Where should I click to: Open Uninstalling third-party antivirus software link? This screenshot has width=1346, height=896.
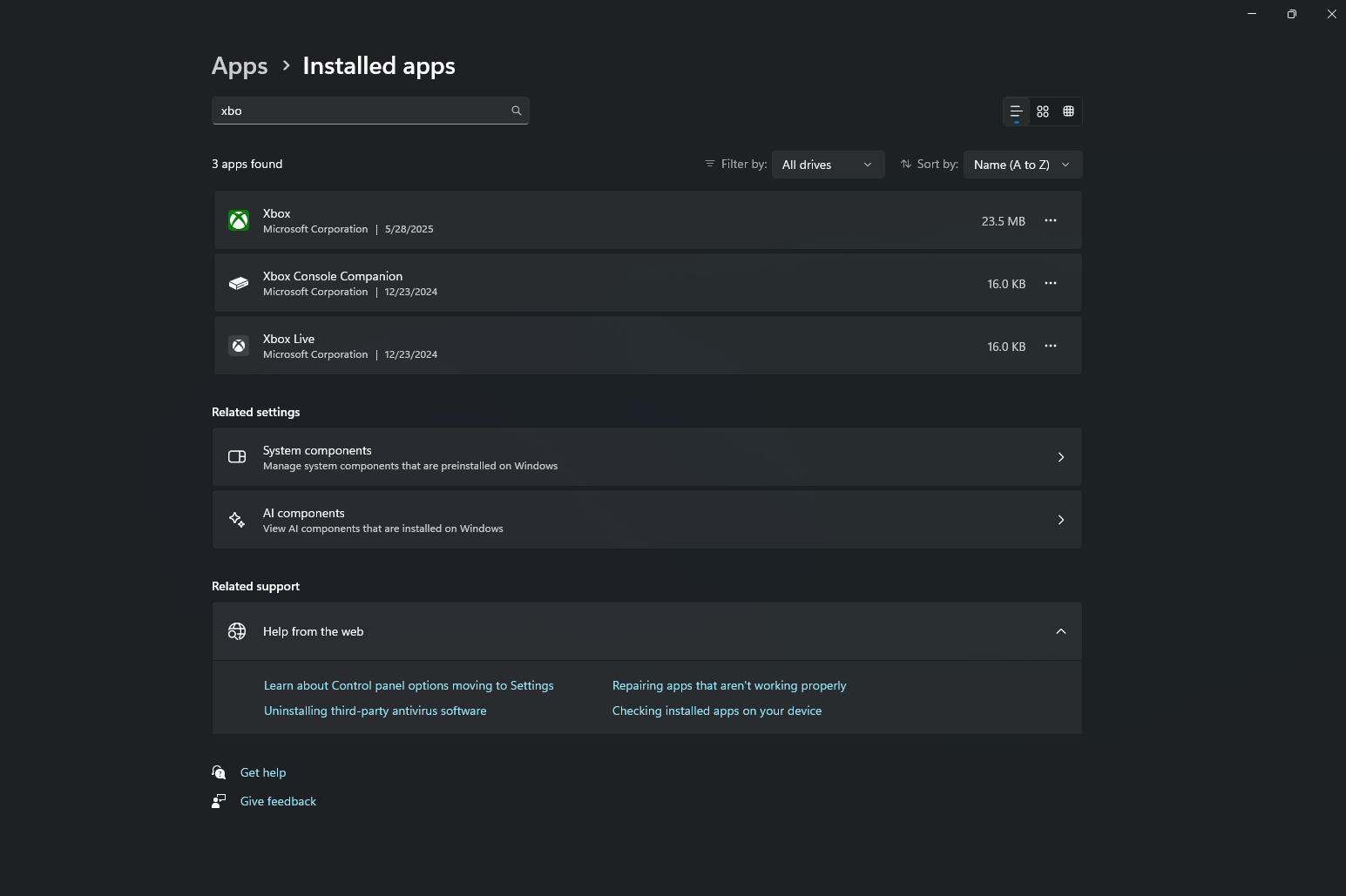[375, 711]
